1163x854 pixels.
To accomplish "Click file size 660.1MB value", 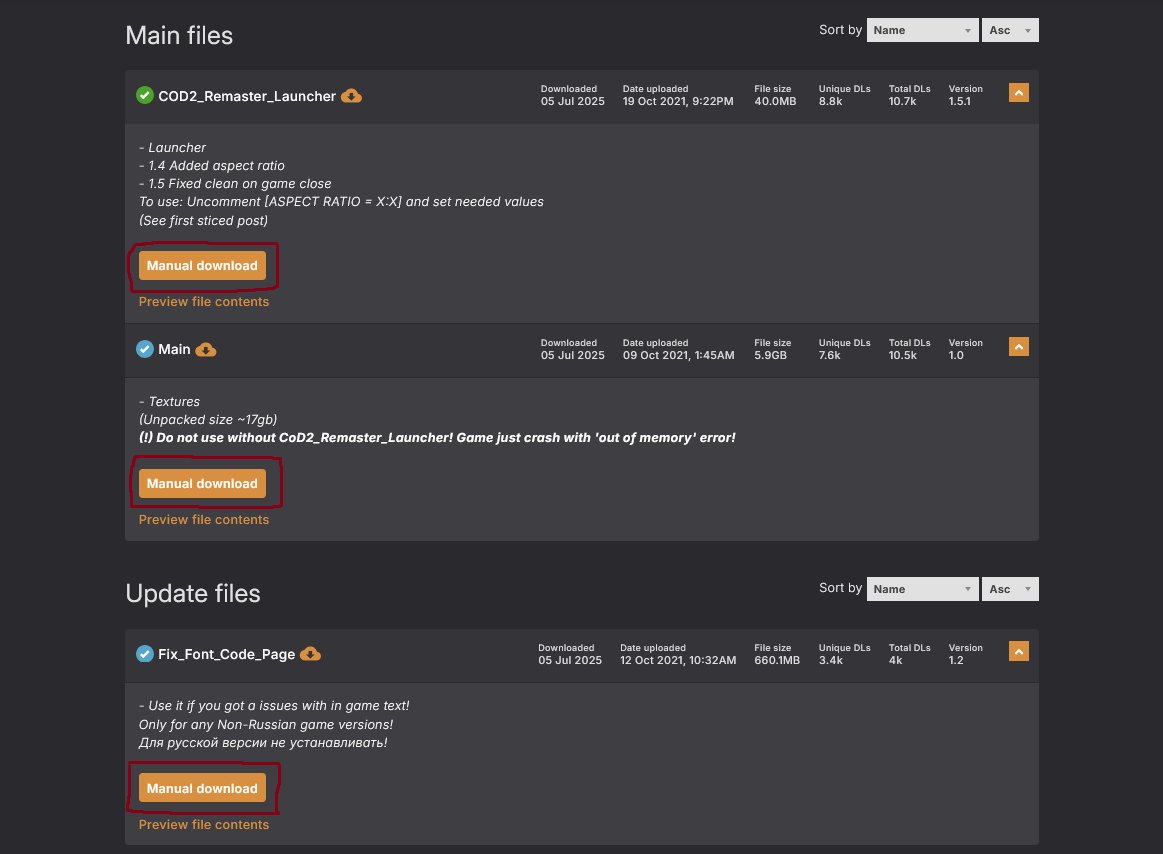I will [777, 660].
